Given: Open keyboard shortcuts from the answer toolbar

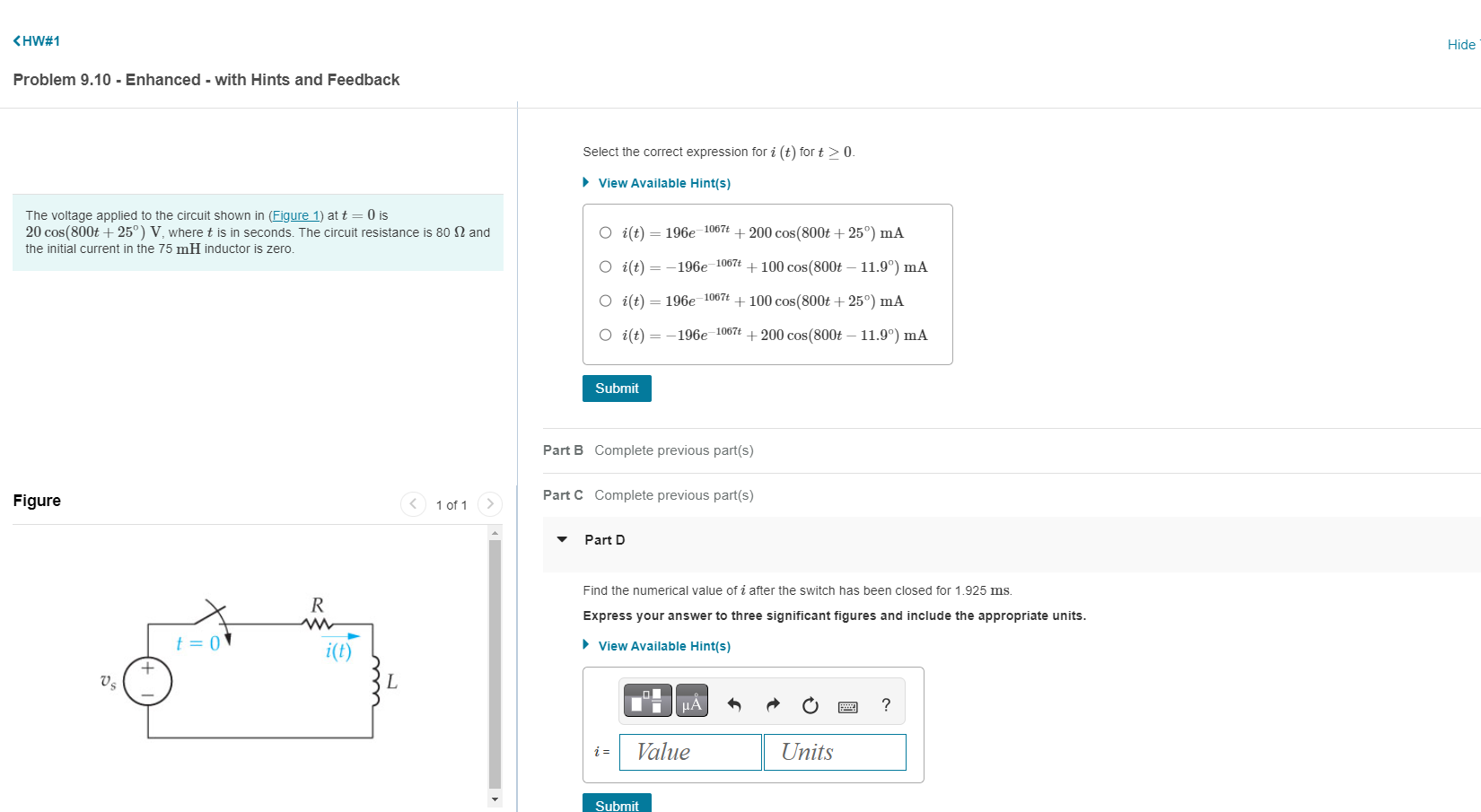Looking at the screenshot, I should pos(847,705).
